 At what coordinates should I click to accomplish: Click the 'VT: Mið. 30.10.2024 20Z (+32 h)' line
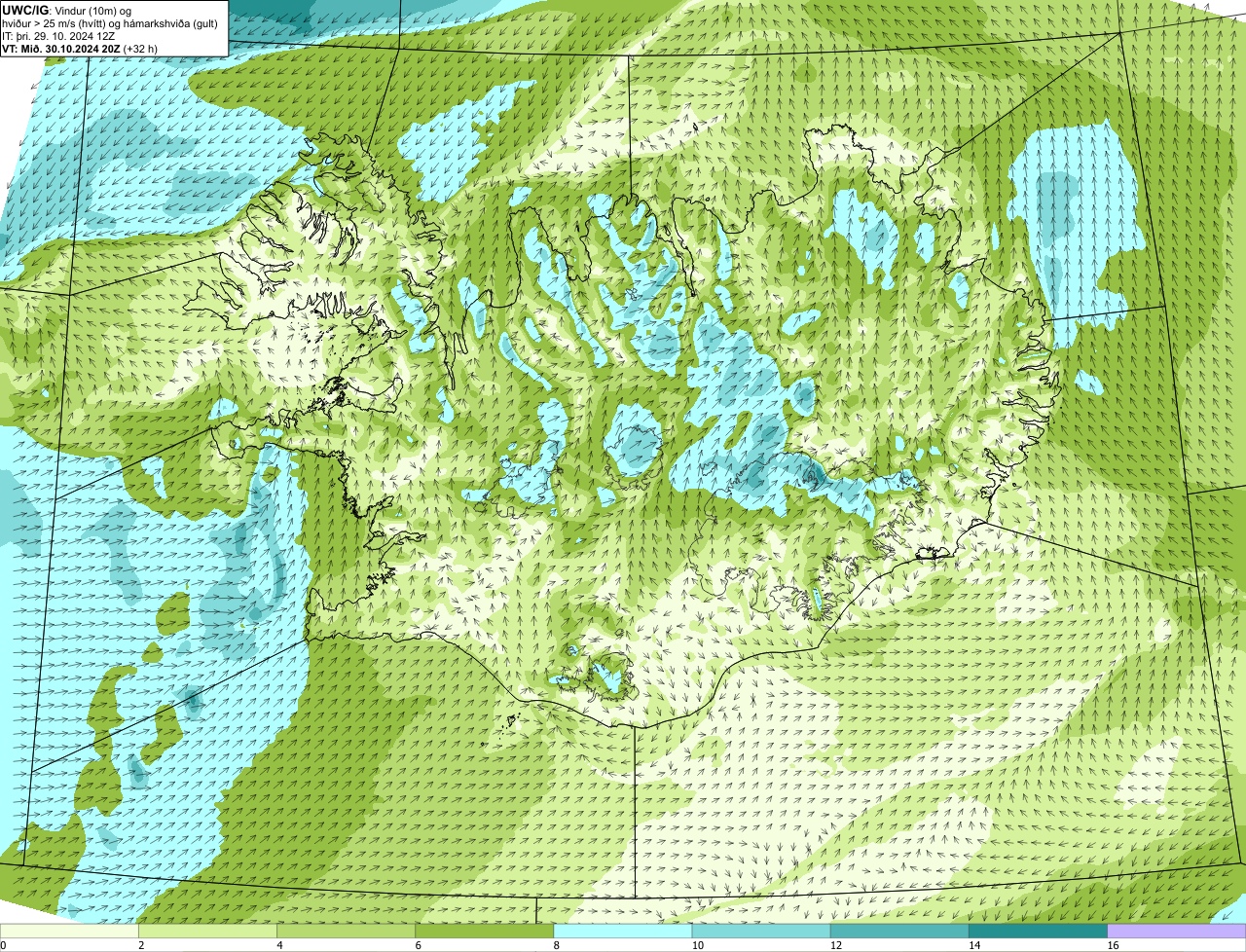click(80, 48)
